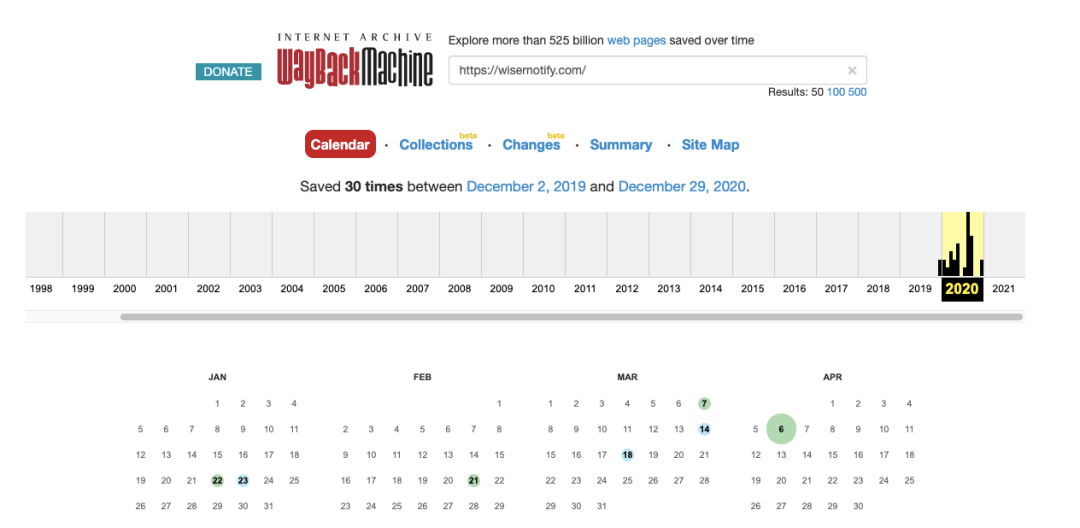Clear the URL search field with X
Image resolution: width=1080 pixels, height=528 pixels.
(x=852, y=70)
